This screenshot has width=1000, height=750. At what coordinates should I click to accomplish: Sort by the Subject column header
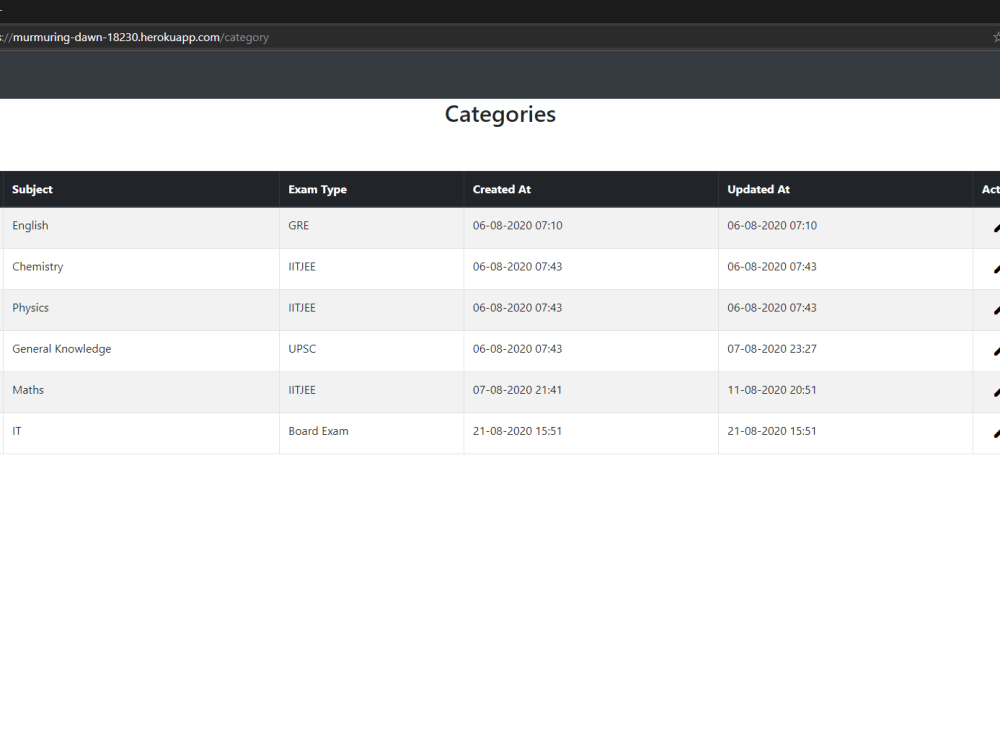(32, 189)
